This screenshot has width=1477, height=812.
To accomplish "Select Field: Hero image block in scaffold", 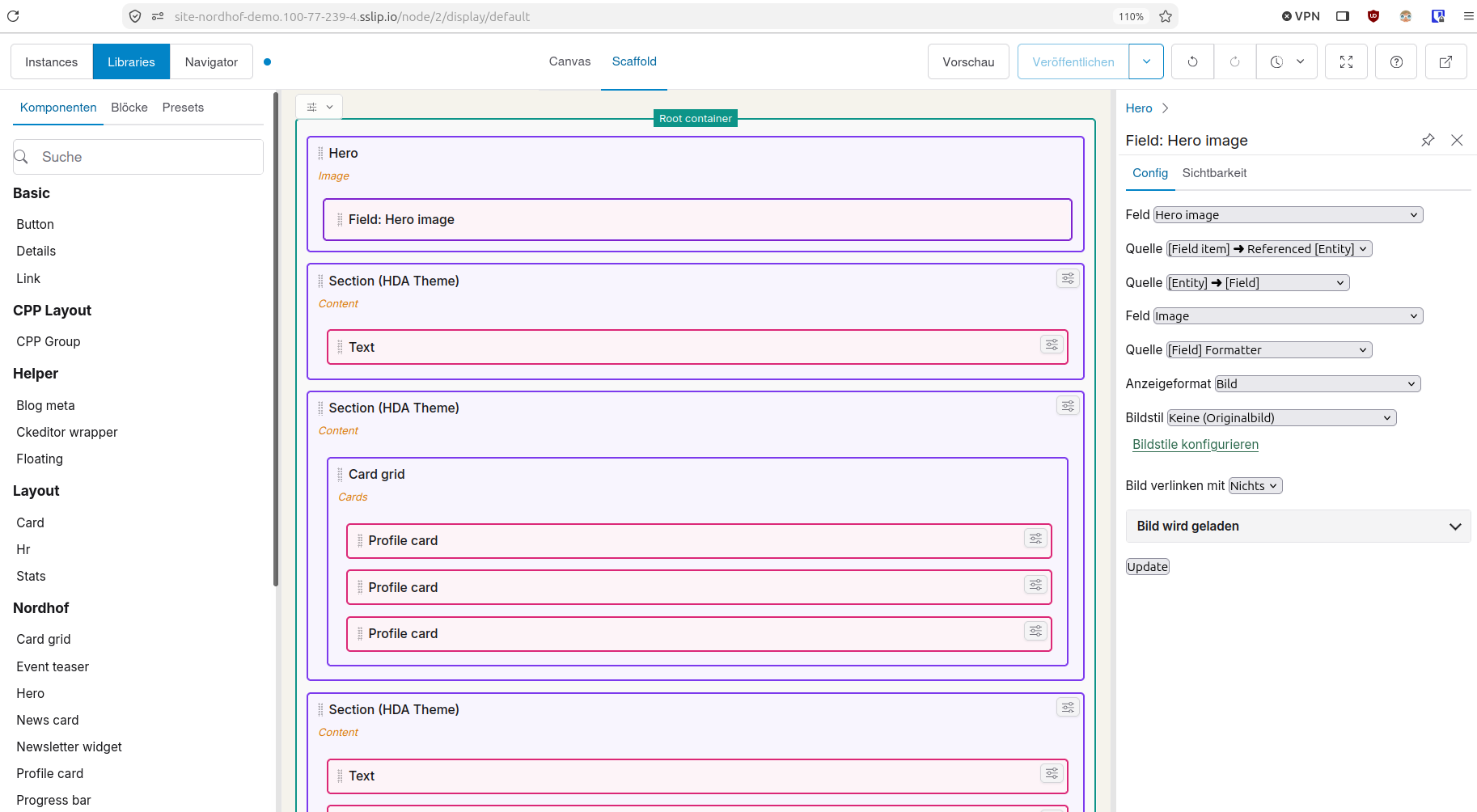I will 697,220.
